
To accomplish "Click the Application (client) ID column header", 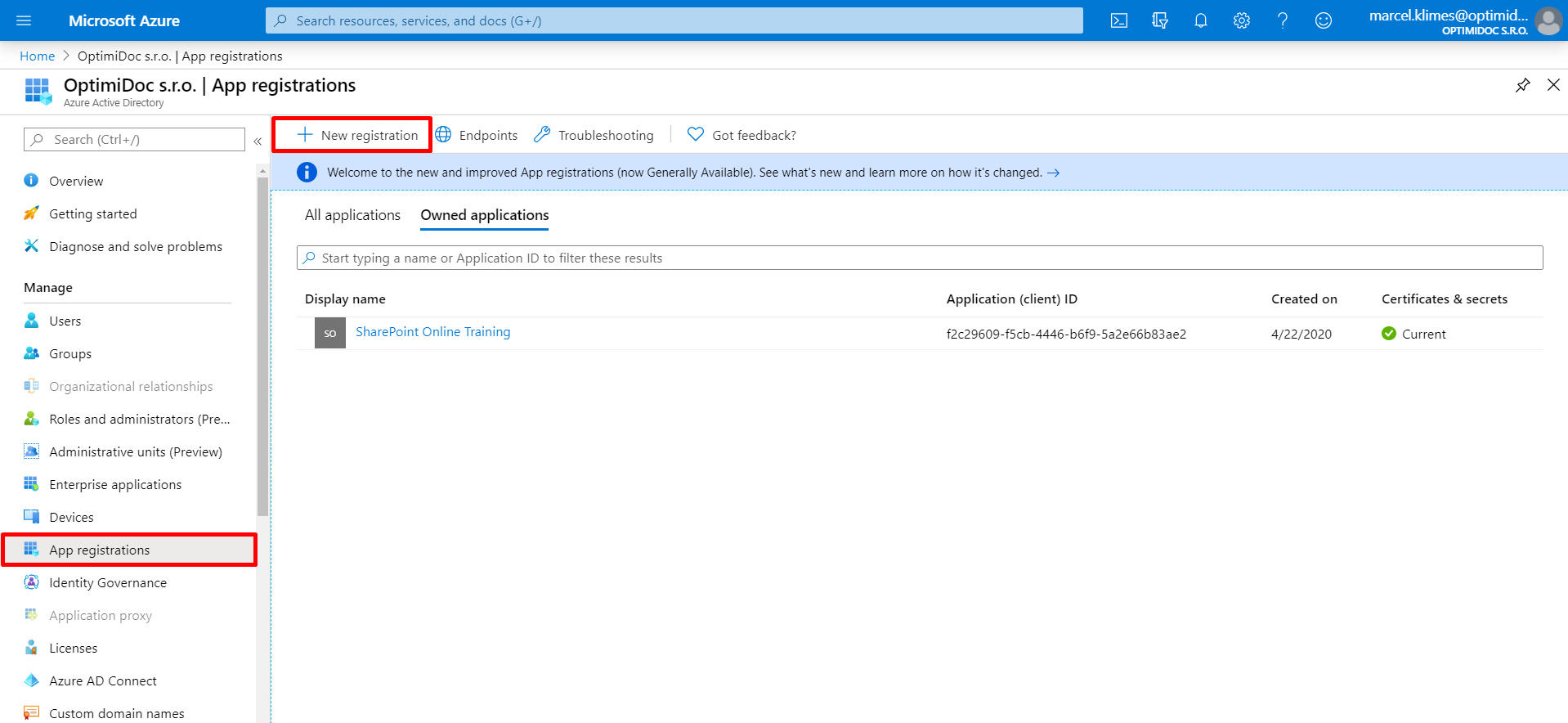I will [x=1012, y=299].
